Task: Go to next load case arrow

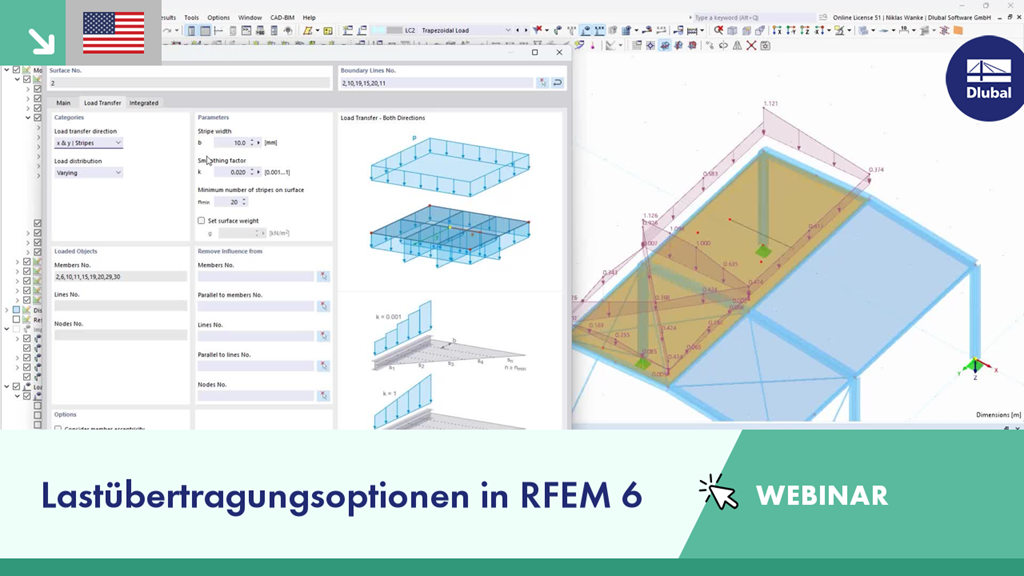Action: coord(526,30)
